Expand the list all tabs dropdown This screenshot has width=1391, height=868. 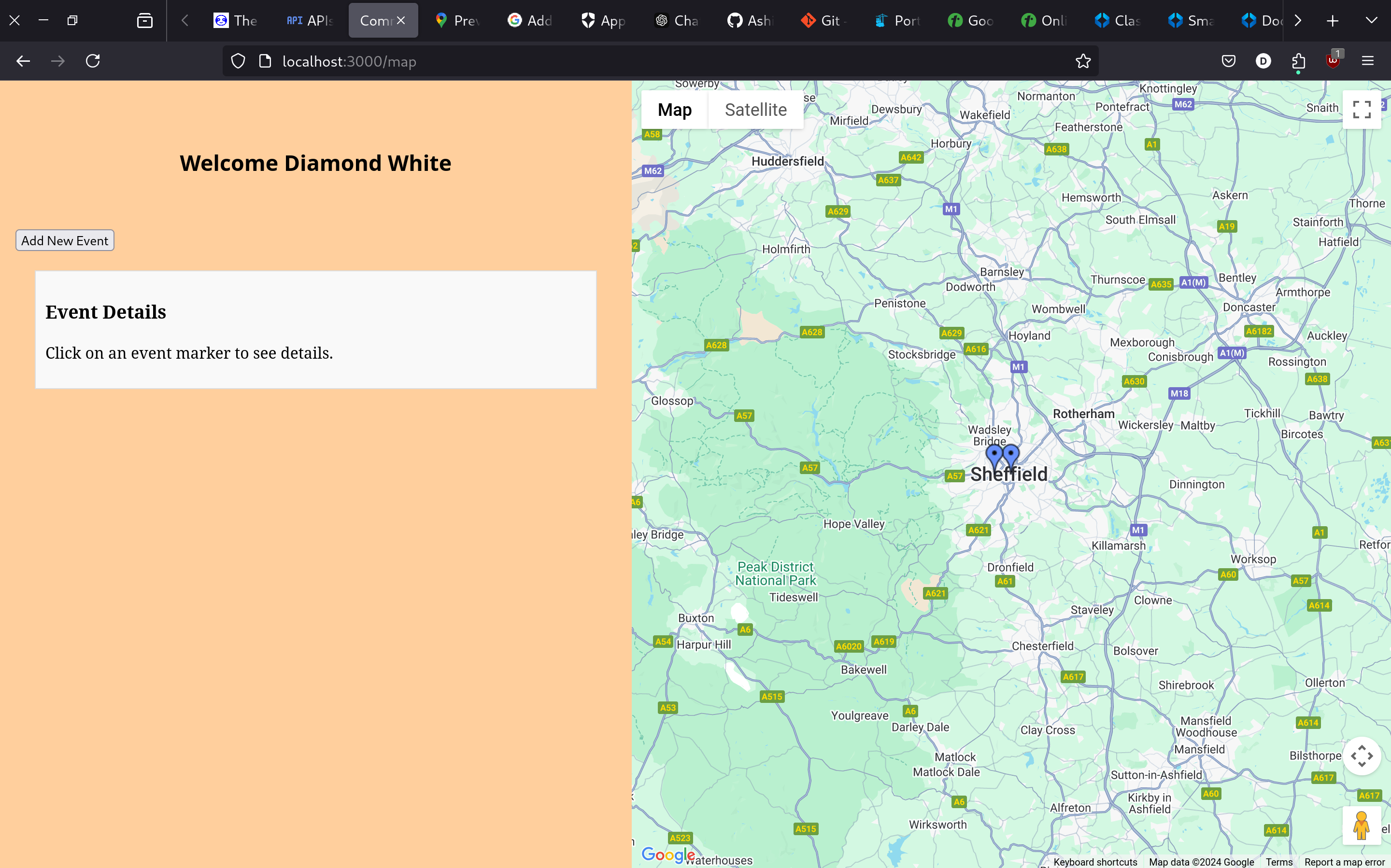1371,21
